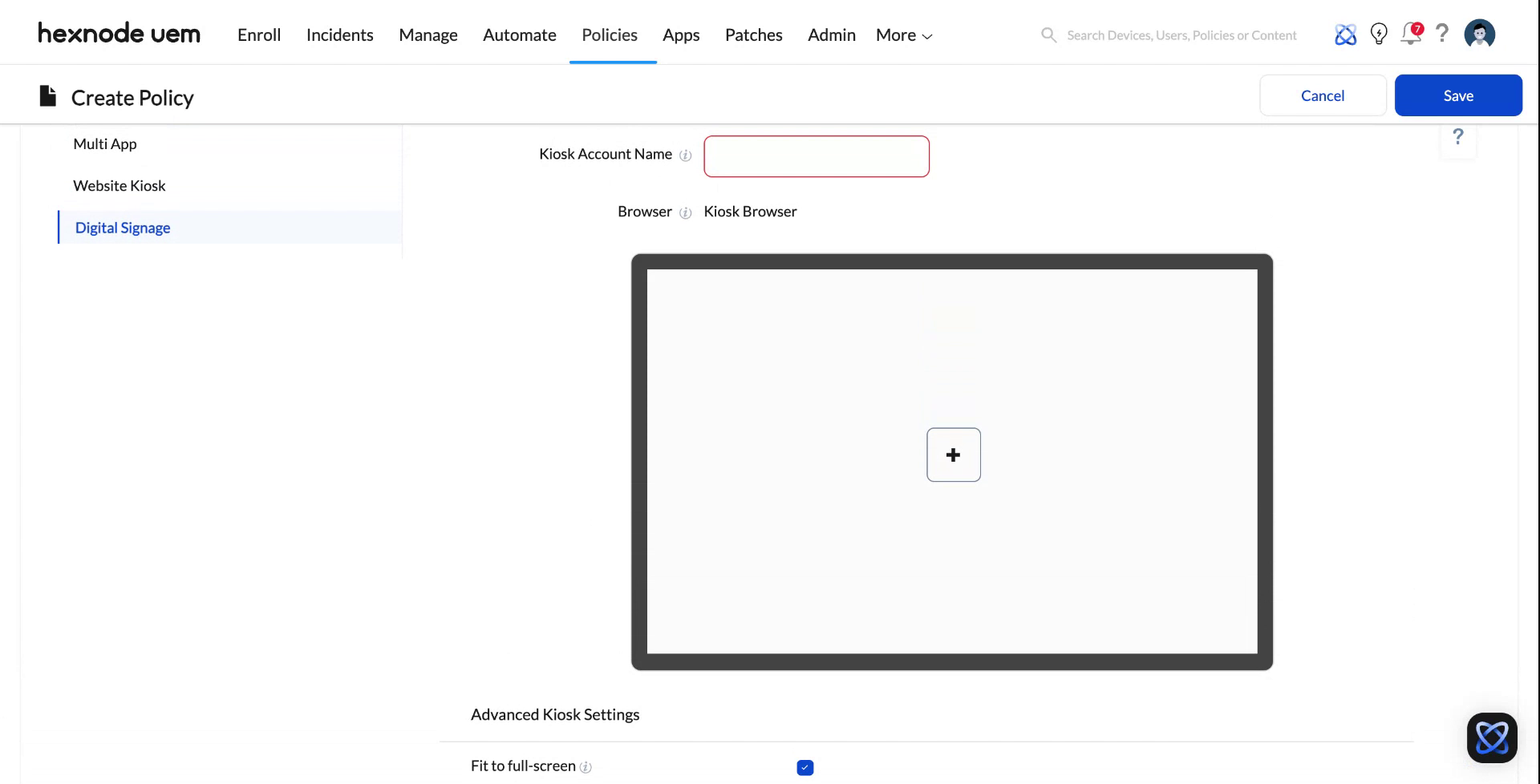Viewport: 1540px width, 784px height.
Task: Open the user profile avatar
Action: pos(1479,34)
